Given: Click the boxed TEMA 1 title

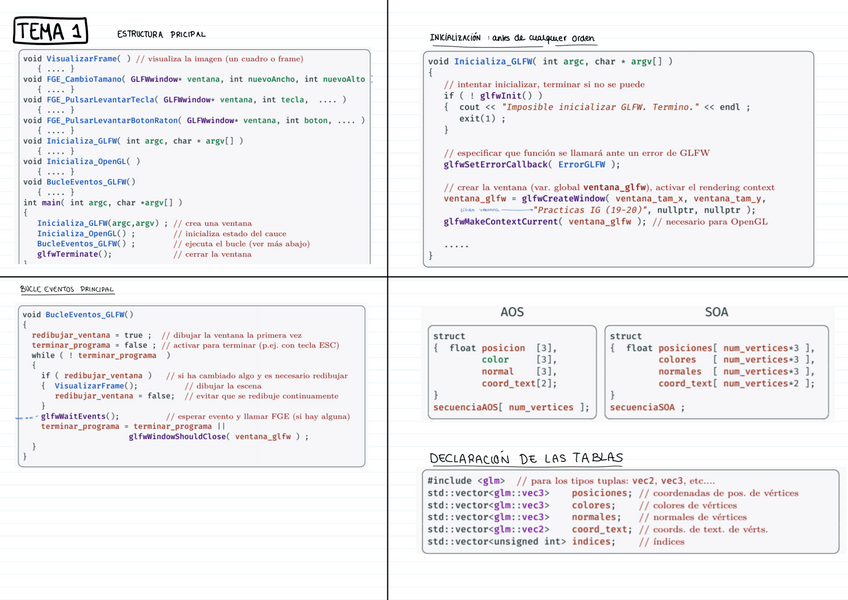Looking at the screenshot, I should [x=49, y=33].
